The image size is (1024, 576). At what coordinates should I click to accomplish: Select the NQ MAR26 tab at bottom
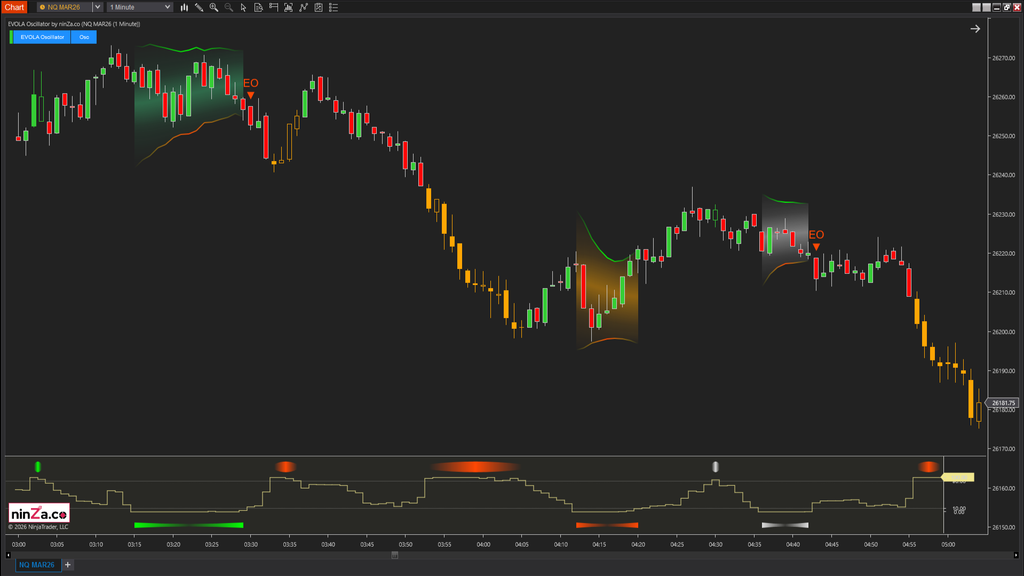[x=37, y=565]
